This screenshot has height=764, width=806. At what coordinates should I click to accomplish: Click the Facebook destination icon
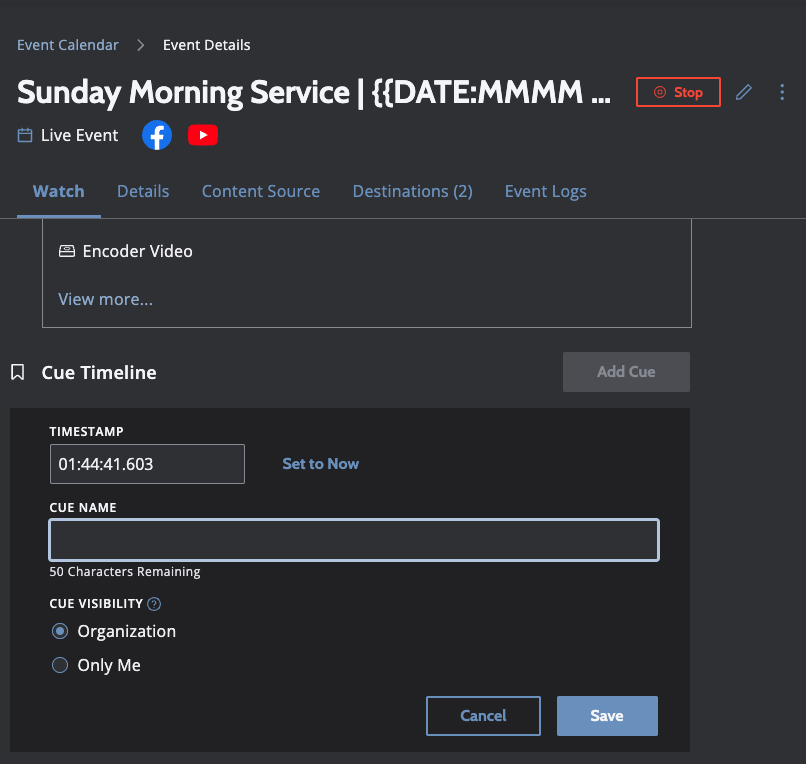pyautogui.click(x=157, y=135)
